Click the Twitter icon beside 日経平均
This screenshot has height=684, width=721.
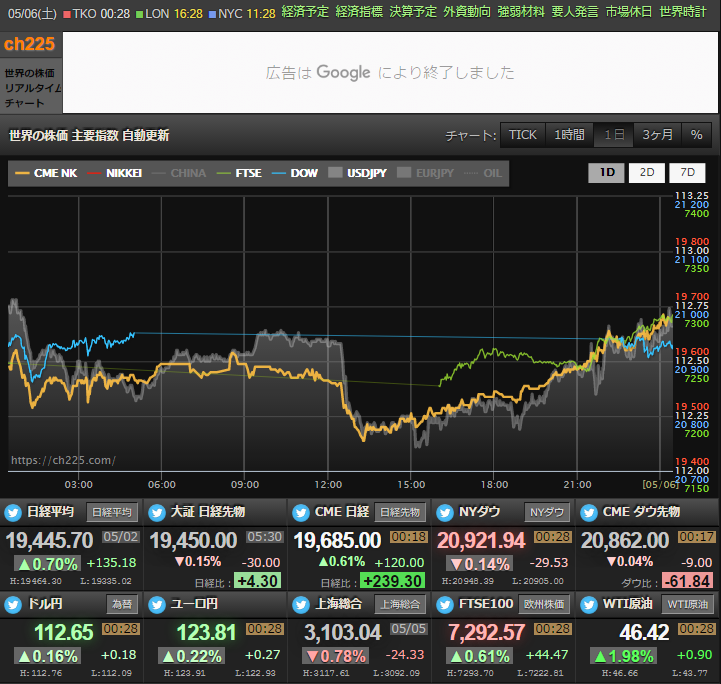(x=13, y=513)
